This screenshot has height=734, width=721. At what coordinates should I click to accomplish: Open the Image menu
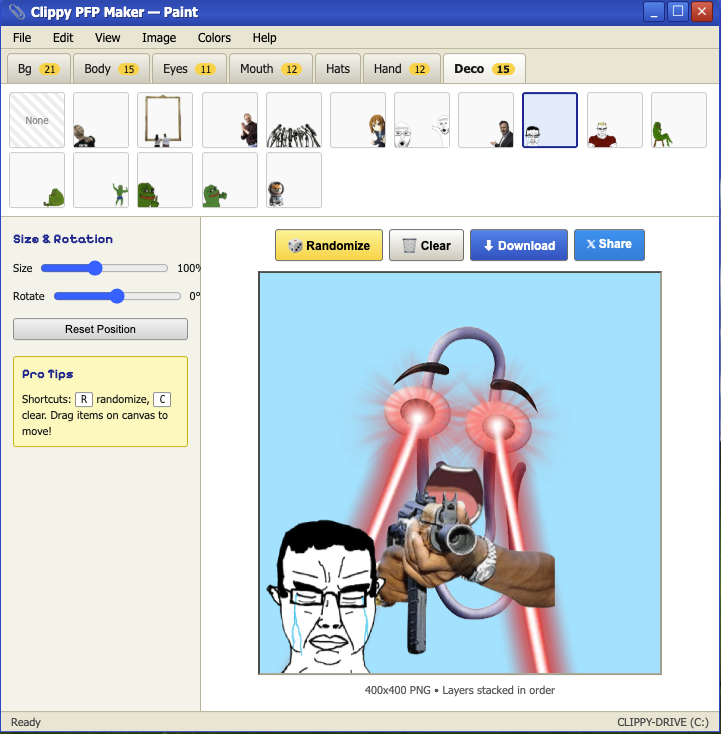159,38
